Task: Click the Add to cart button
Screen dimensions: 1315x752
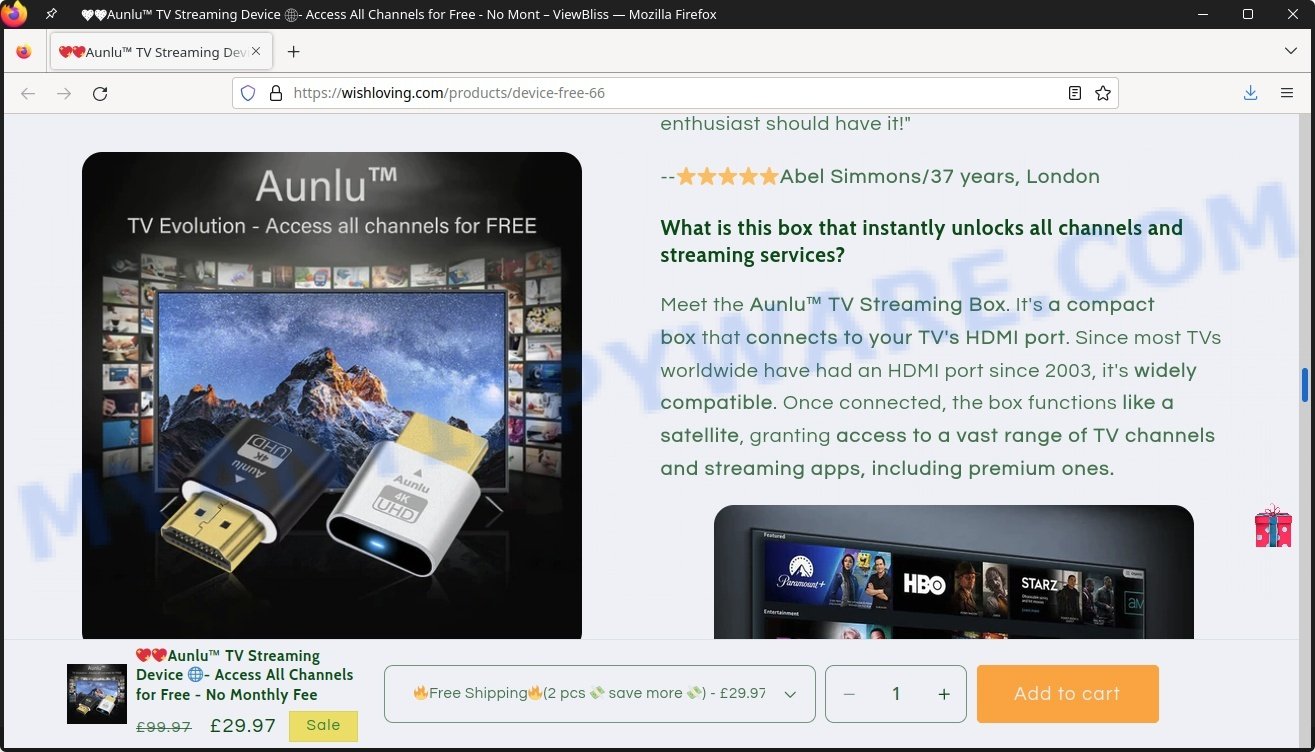Action: pyautogui.click(x=1067, y=694)
